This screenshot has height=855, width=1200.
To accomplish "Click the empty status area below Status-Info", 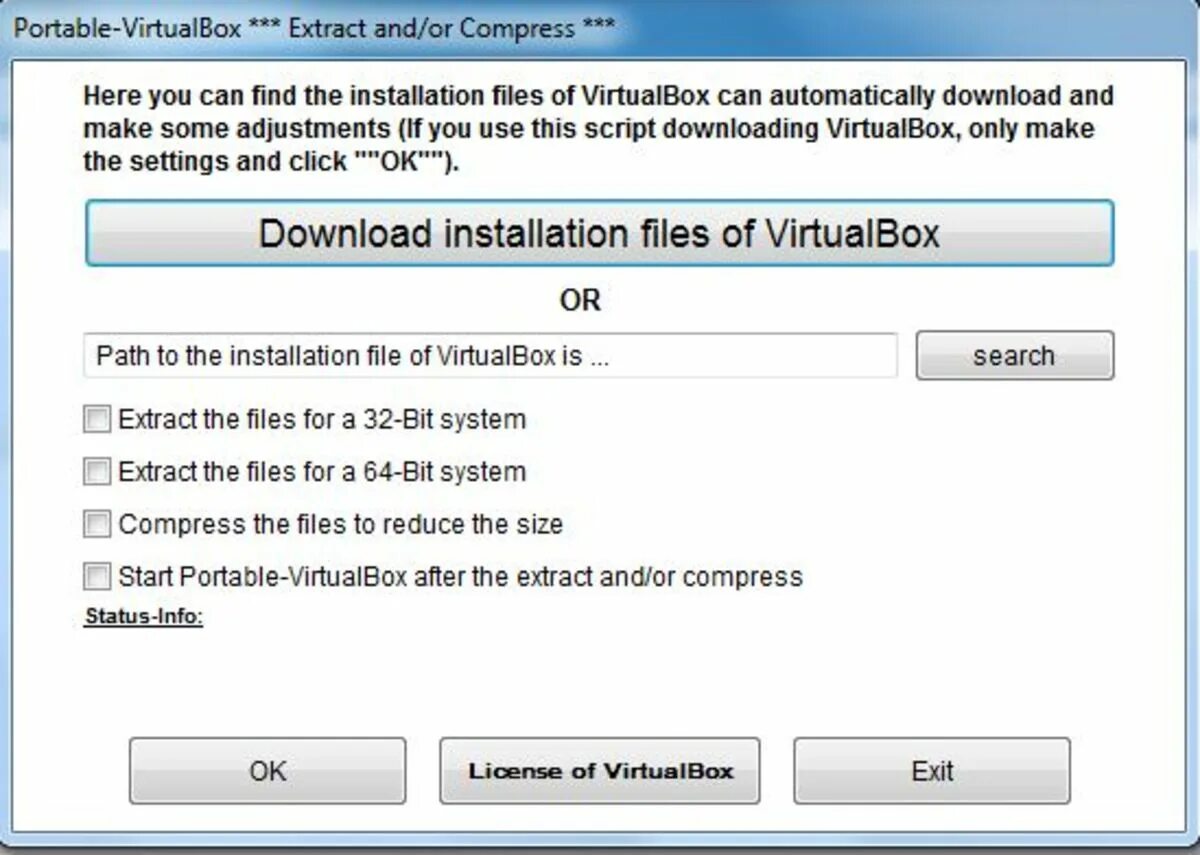I will point(598,675).
